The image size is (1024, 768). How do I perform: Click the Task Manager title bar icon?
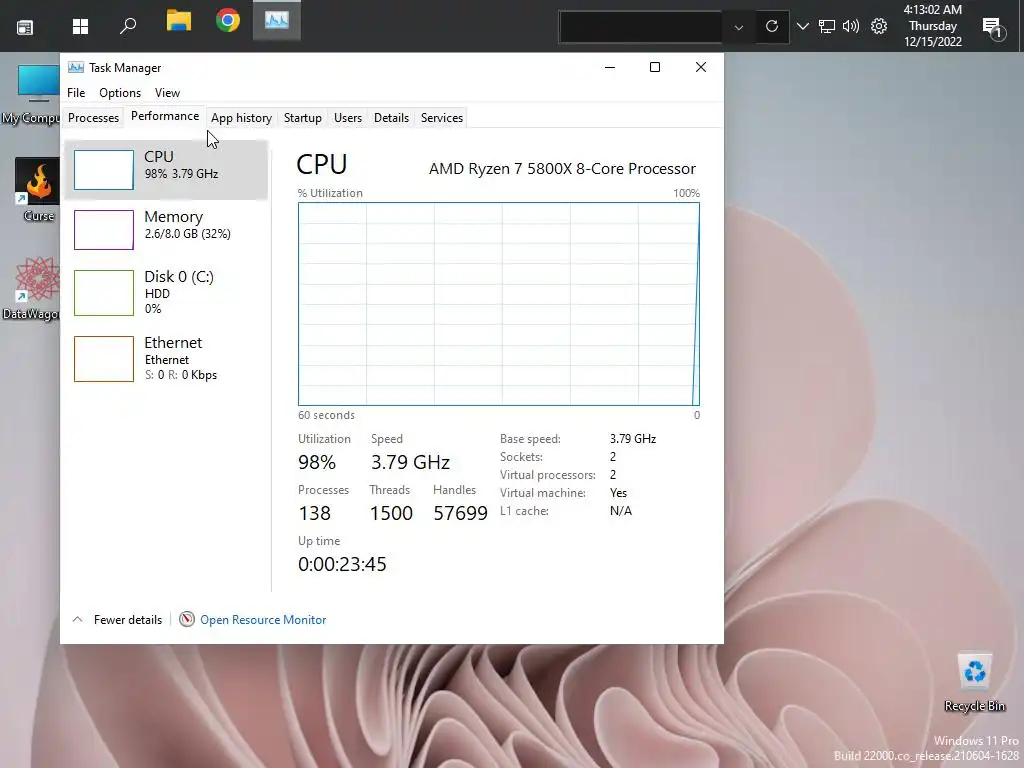[x=76, y=67]
